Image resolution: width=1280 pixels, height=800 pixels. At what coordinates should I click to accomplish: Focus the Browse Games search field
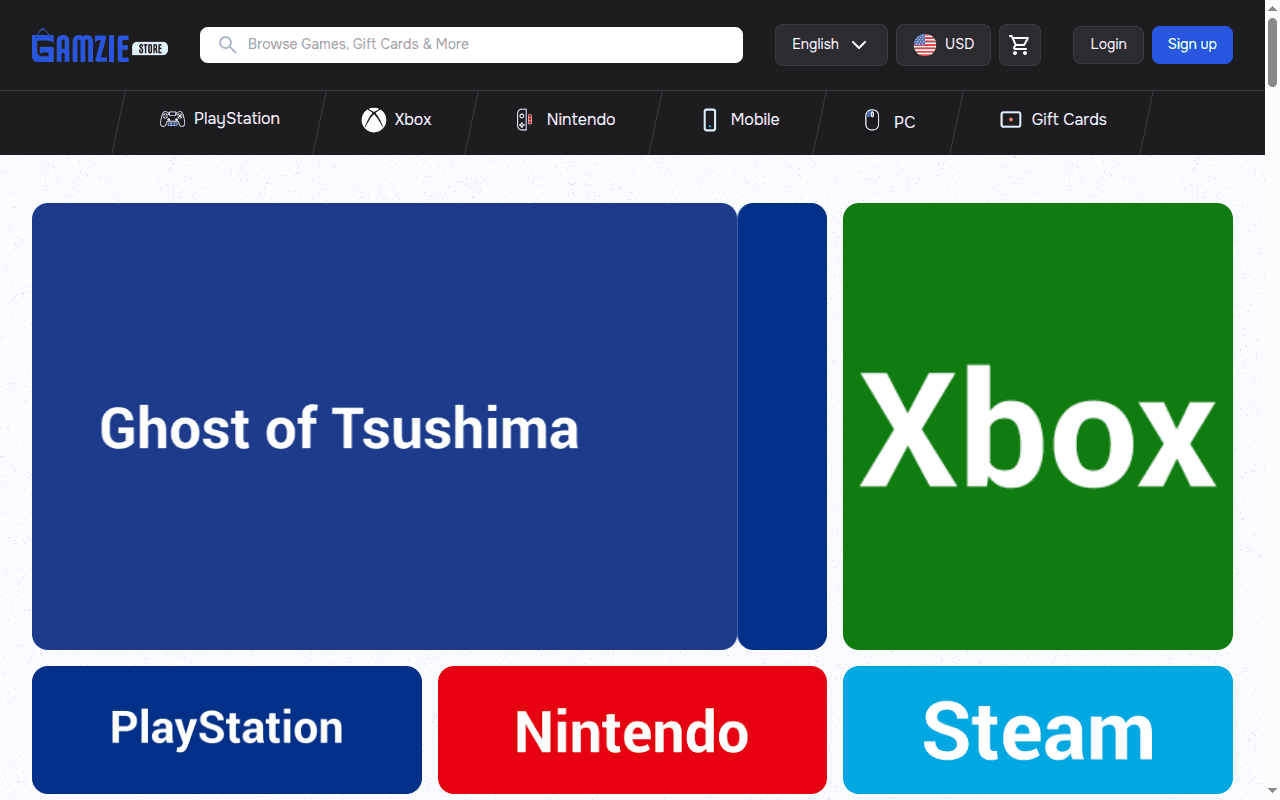(x=471, y=45)
